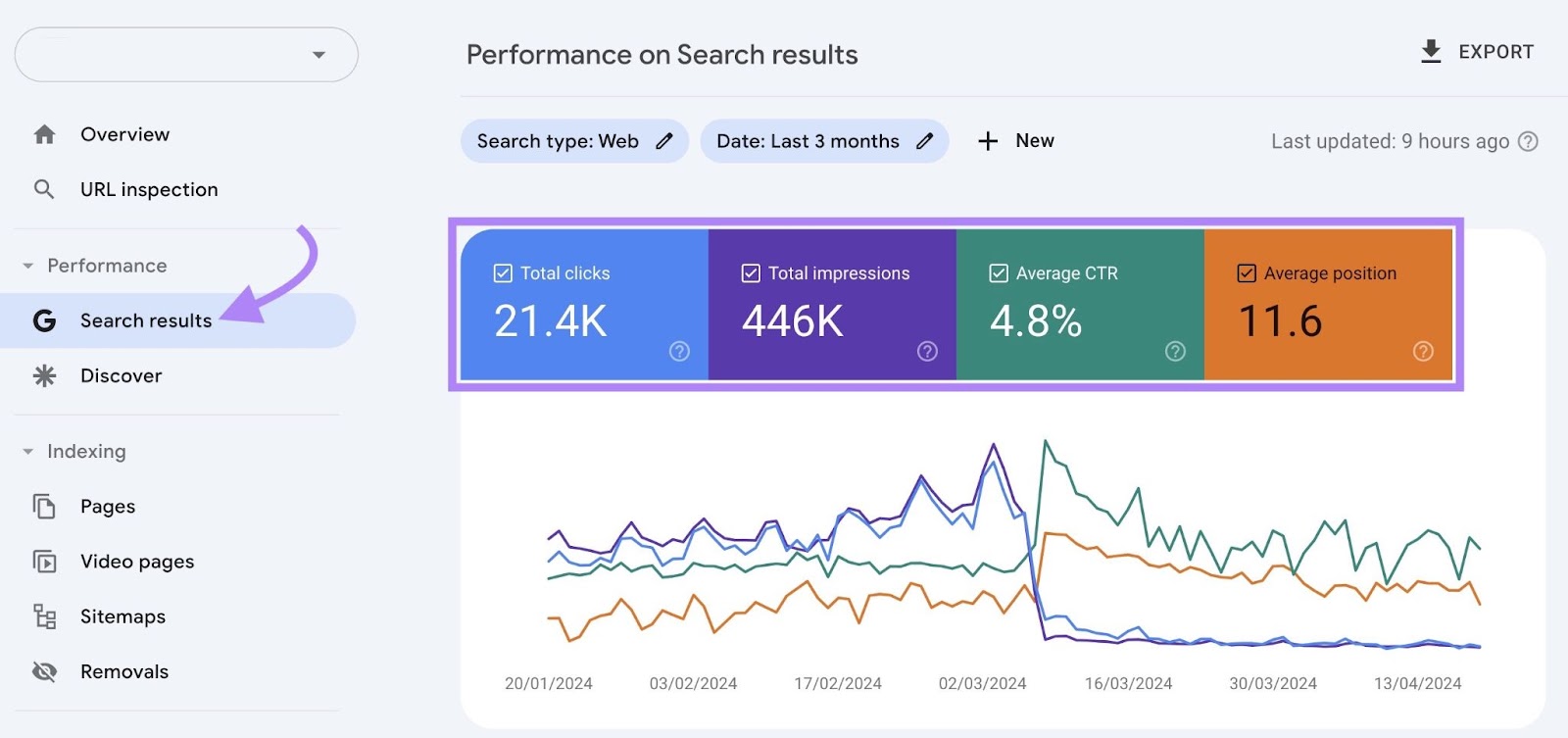This screenshot has width=1568, height=738.
Task: Uncheck the Total clicks checkbox
Action: point(503,273)
